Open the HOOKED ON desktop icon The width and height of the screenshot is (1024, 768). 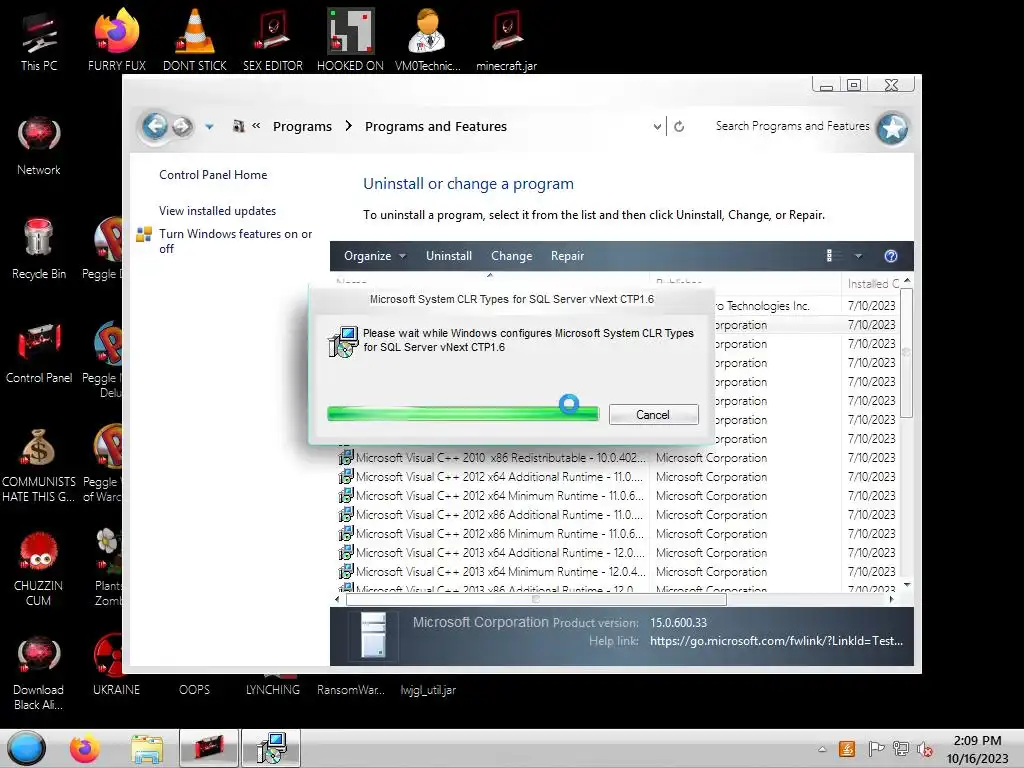click(350, 40)
